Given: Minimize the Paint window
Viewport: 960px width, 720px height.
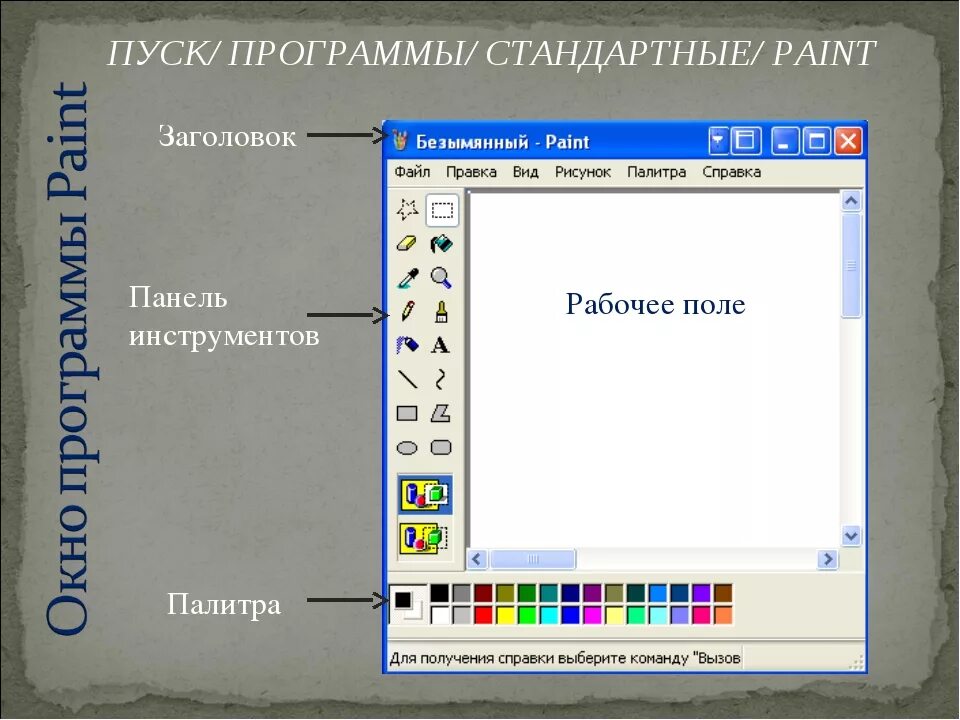Looking at the screenshot, I should click(784, 141).
